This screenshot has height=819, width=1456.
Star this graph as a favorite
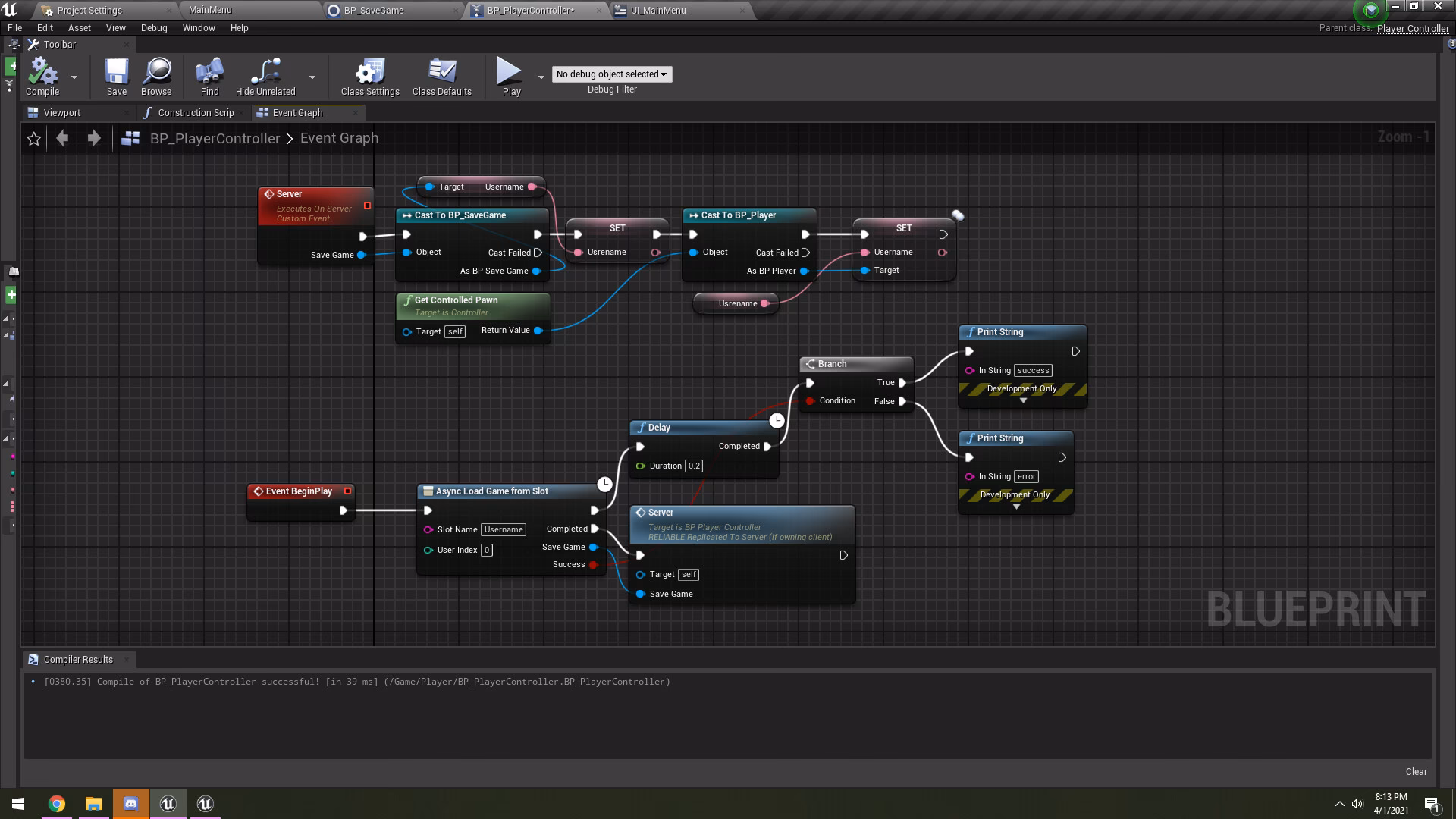click(x=33, y=138)
